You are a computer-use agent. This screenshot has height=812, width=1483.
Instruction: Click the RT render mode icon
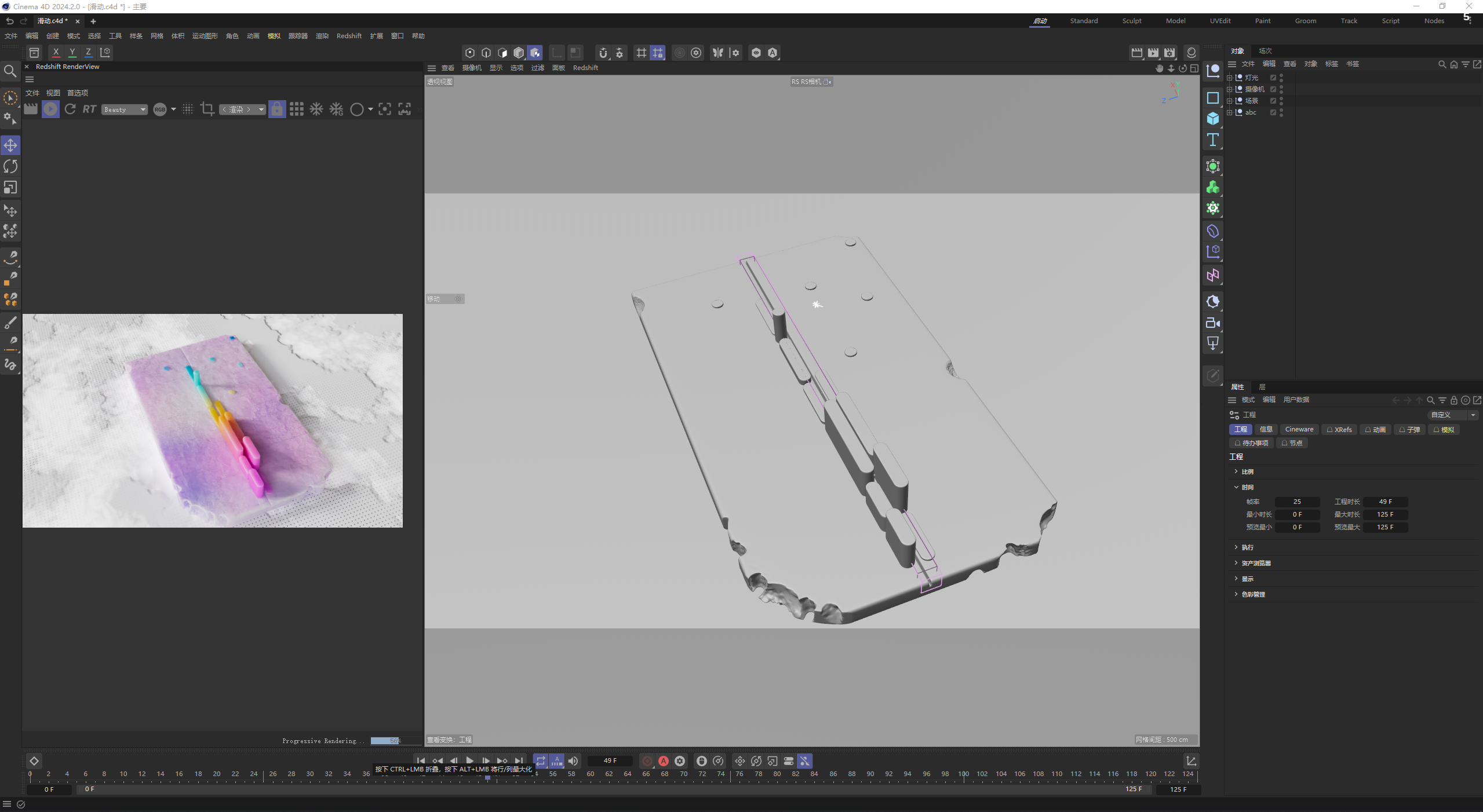pos(89,109)
